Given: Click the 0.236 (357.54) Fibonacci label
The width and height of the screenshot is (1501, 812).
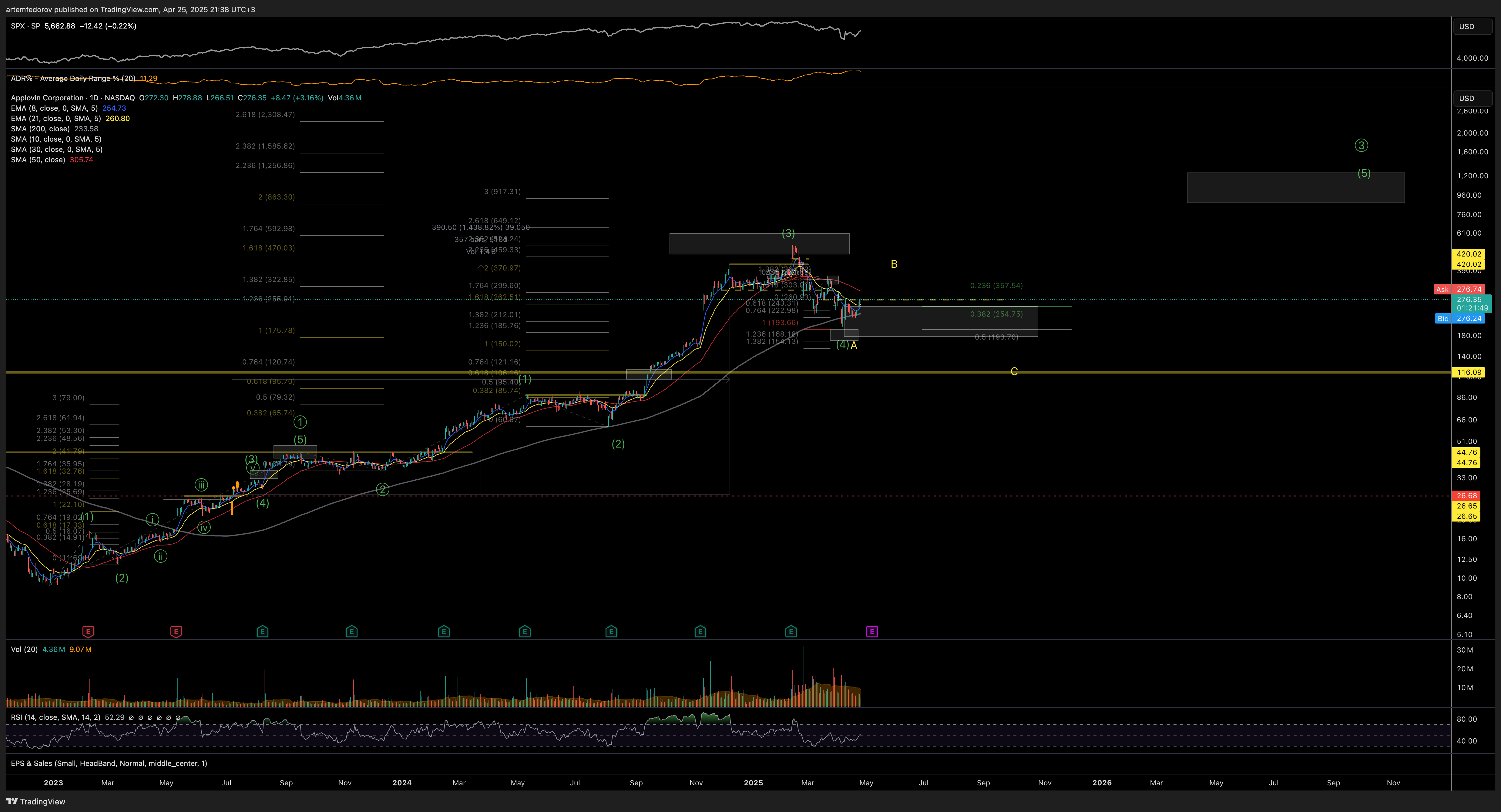Looking at the screenshot, I should pyautogui.click(x=996, y=286).
